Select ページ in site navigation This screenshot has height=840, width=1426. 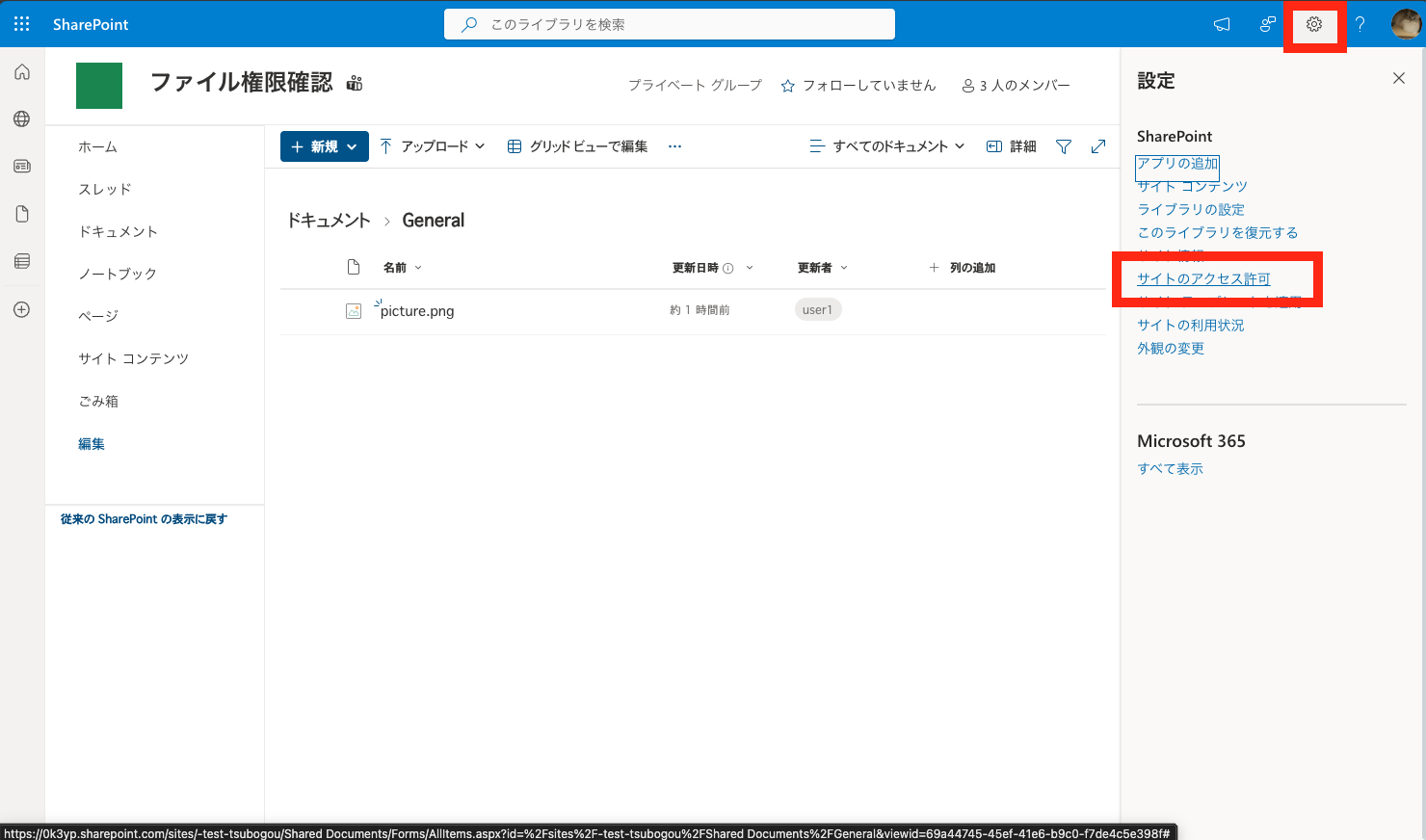pos(98,316)
